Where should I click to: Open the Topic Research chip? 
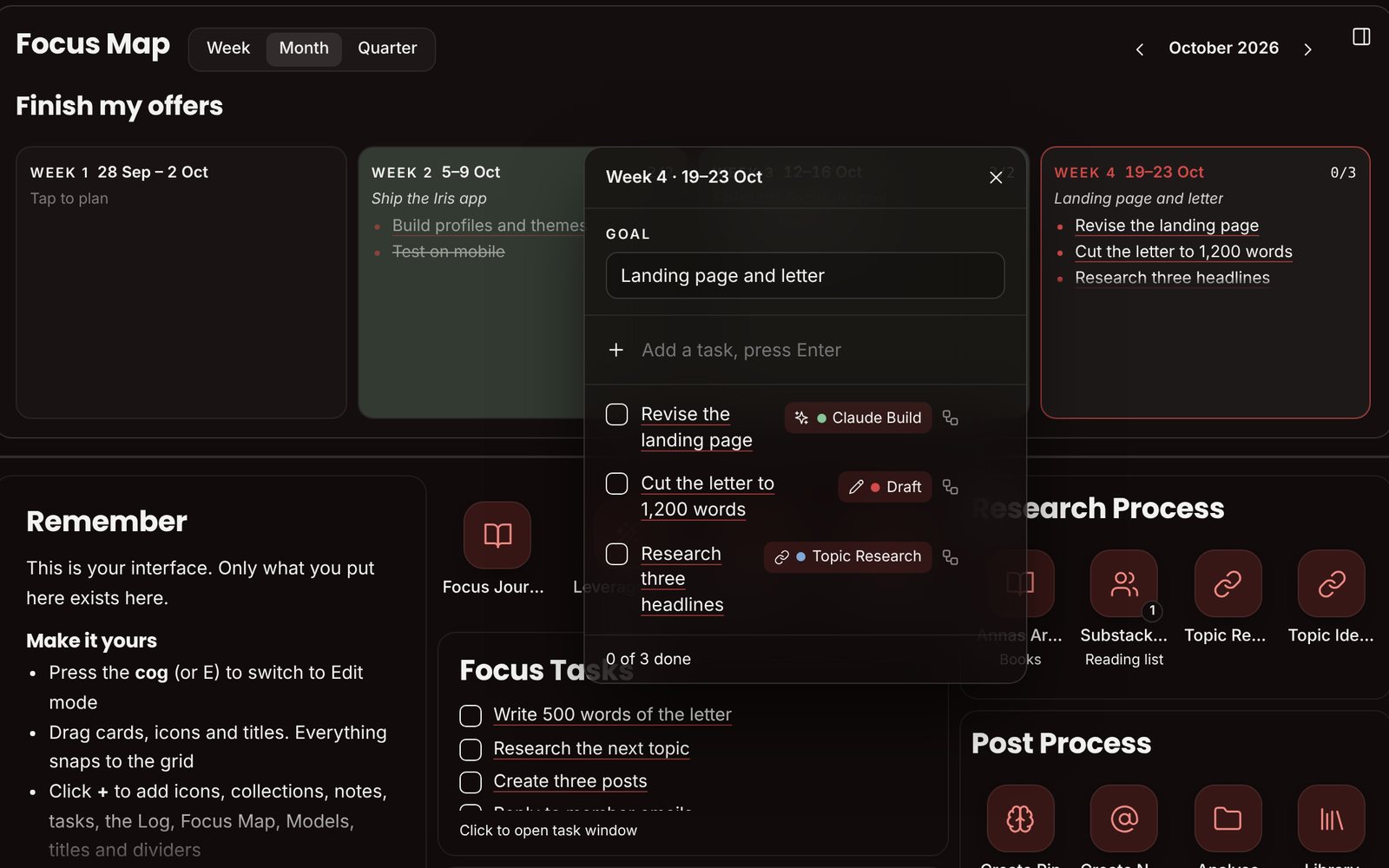tap(848, 556)
